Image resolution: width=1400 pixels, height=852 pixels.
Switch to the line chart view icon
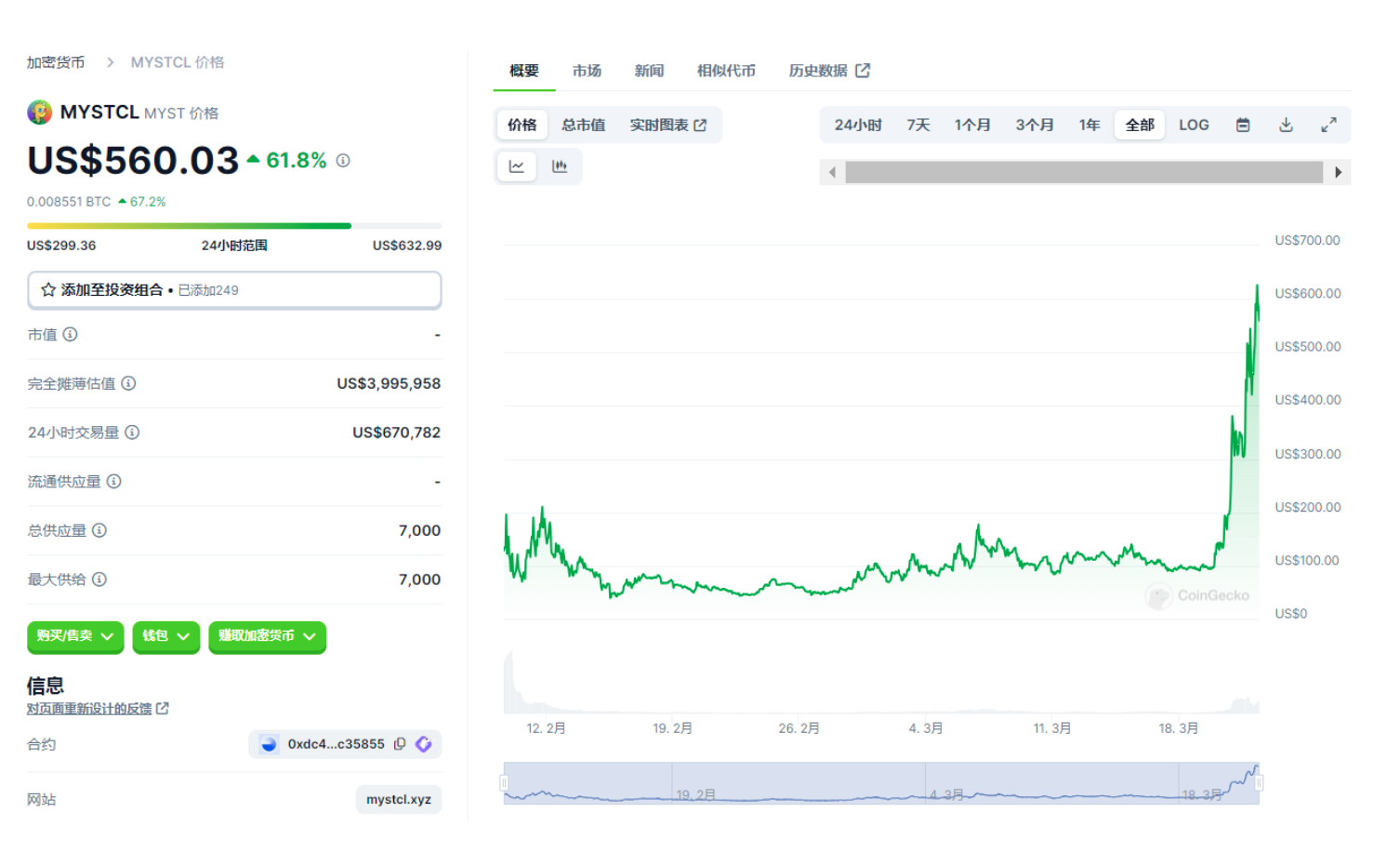tap(517, 166)
